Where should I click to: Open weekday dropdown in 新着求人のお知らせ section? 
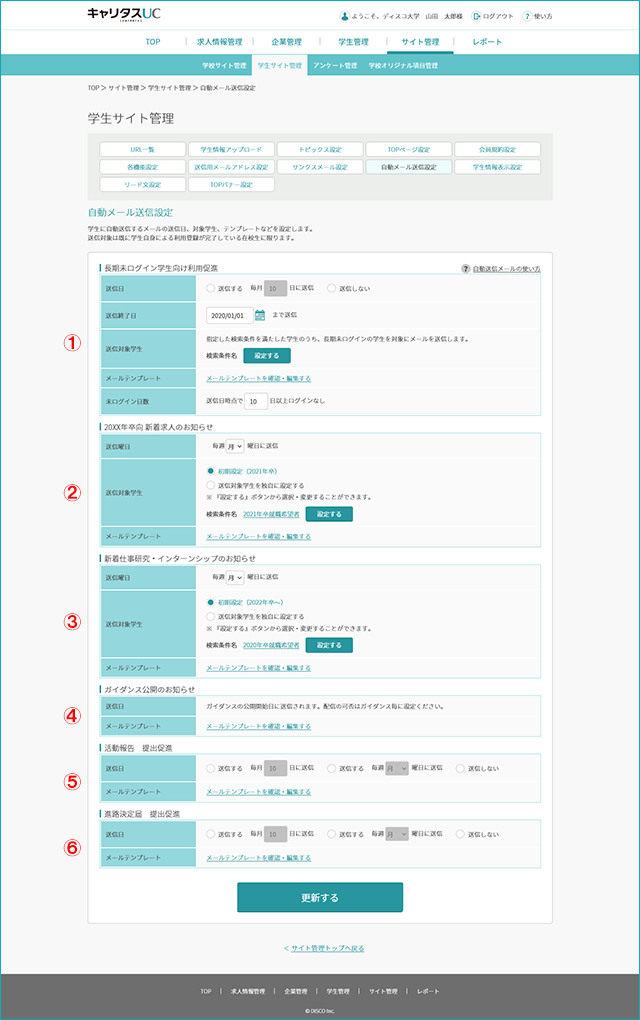tap(235, 446)
